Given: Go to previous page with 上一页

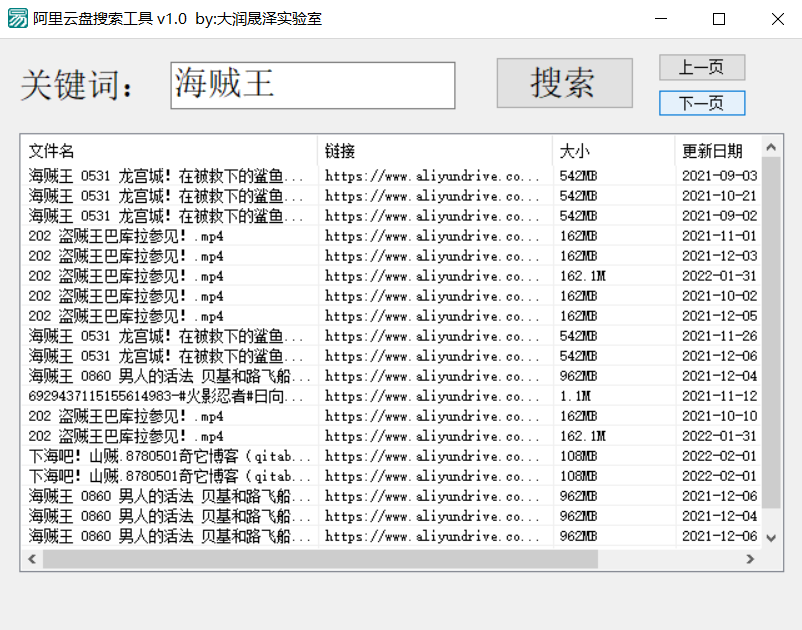Looking at the screenshot, I should pos(701,67).
